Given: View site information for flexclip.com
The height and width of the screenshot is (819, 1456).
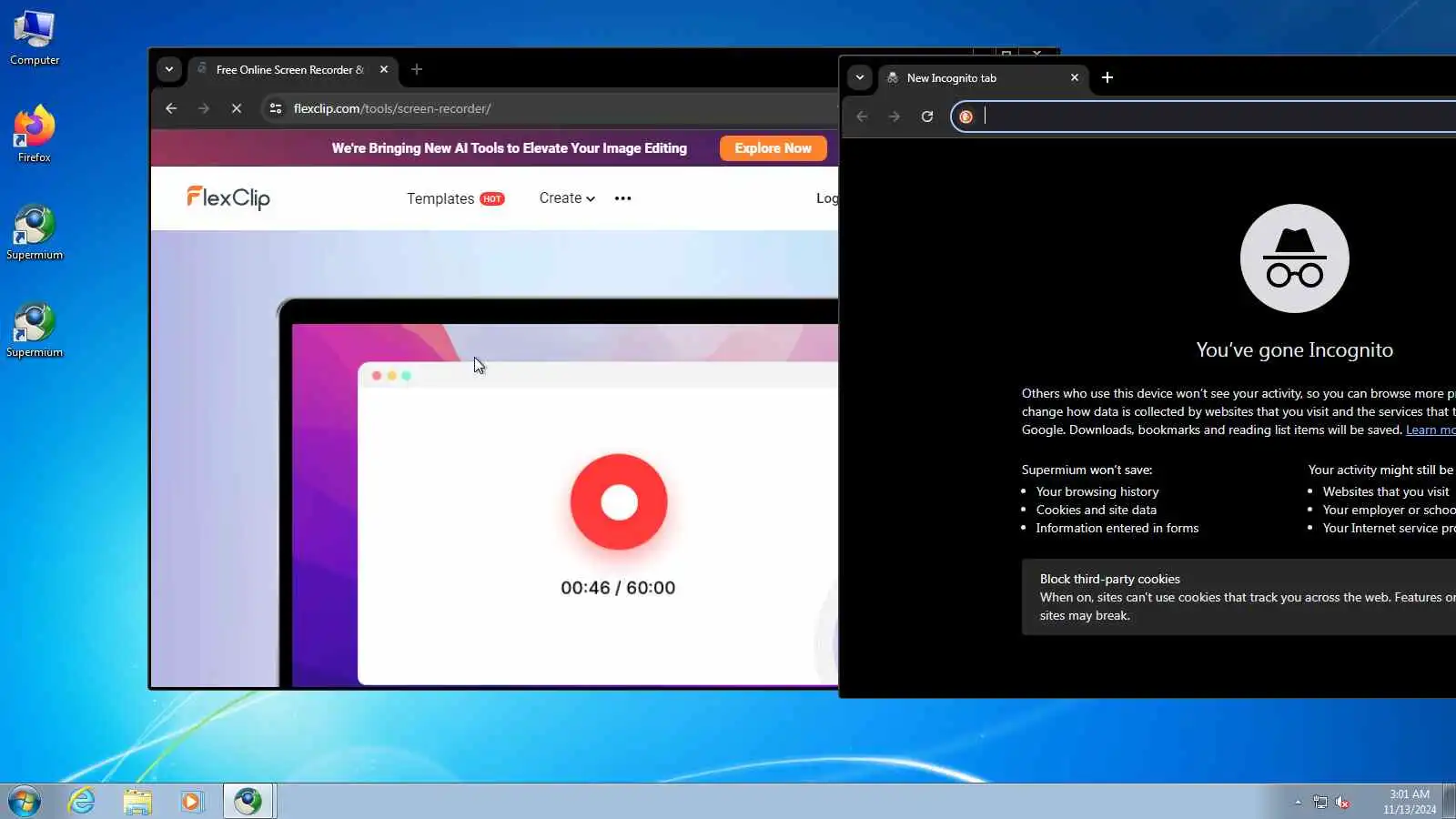Looking at the screenshot, I should coord(276,108).
